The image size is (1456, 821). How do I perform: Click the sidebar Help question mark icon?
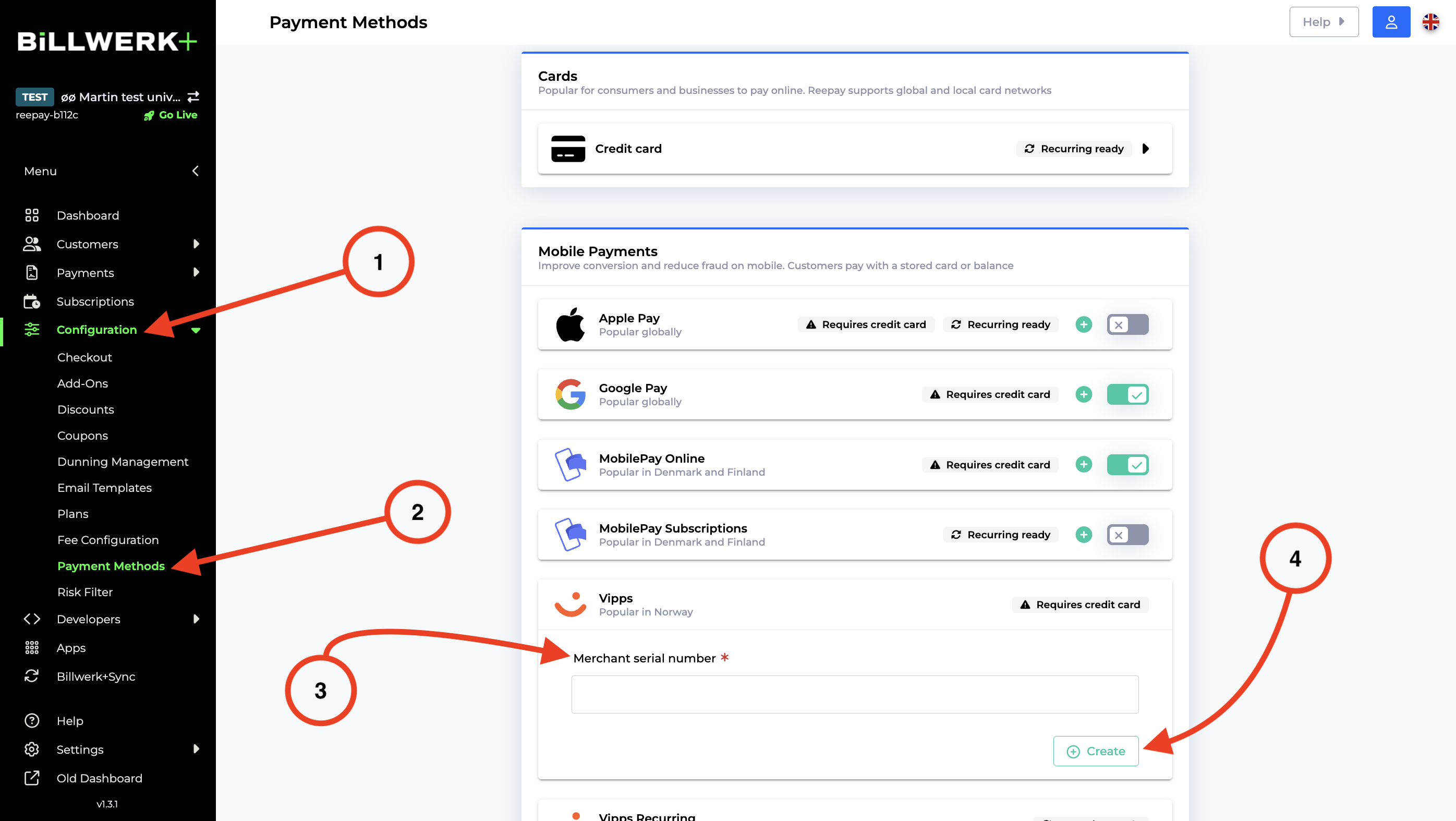32,720
